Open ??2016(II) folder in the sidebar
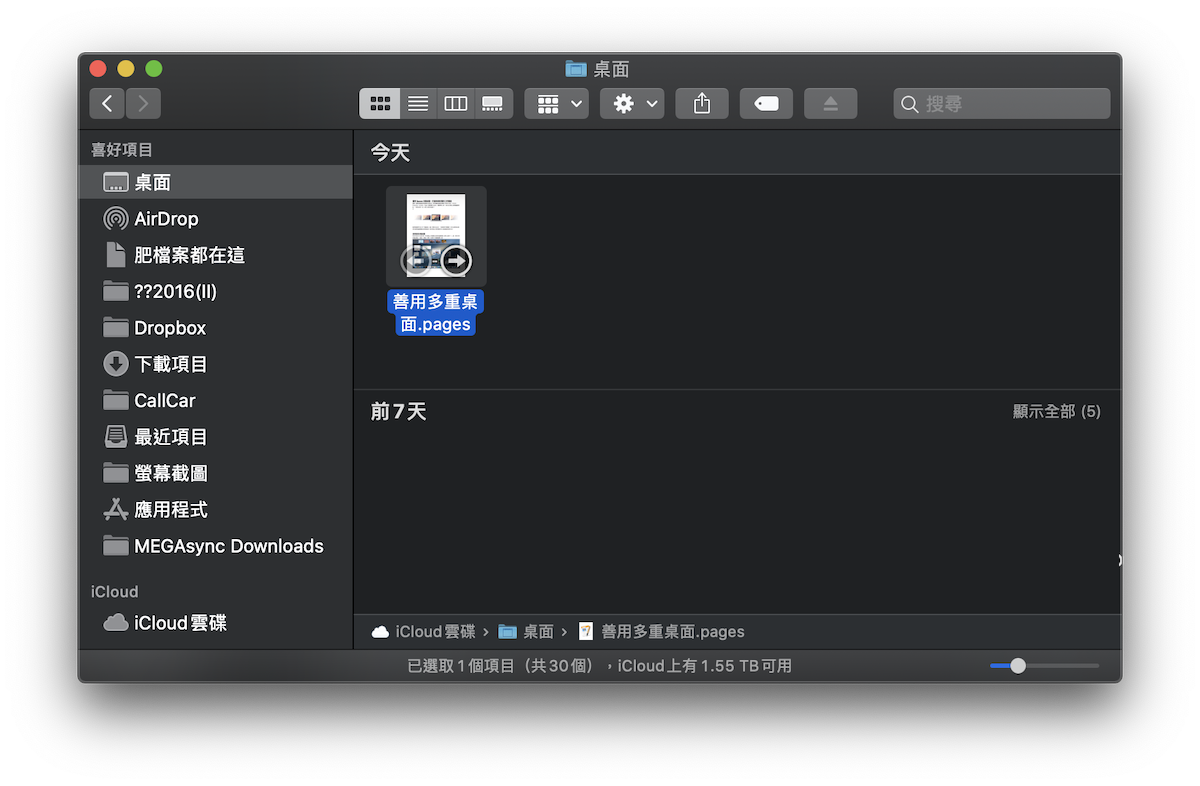This screenshot has width=1200, height=786. pyautogui.click(x=215, y=291)
